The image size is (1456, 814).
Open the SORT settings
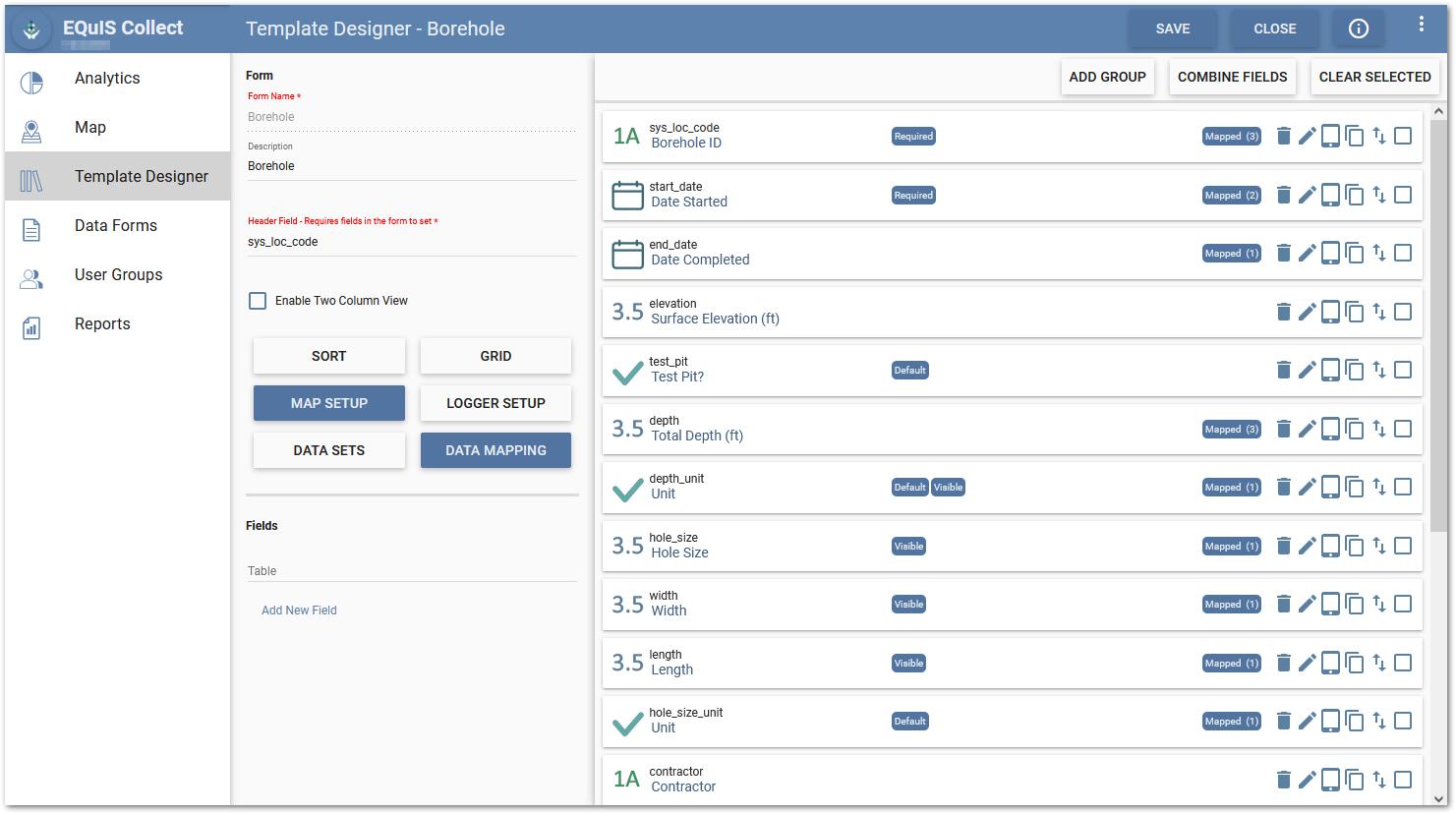[x=328, y=356]
